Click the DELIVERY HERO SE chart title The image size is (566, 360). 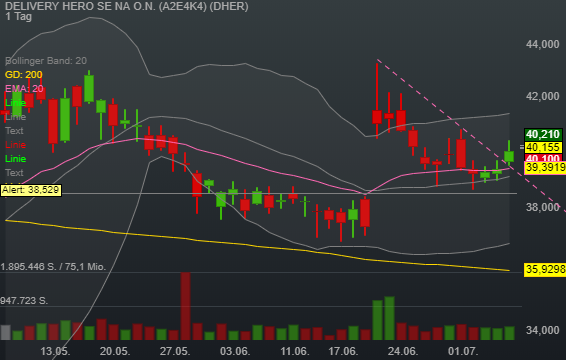click(127, 6)
